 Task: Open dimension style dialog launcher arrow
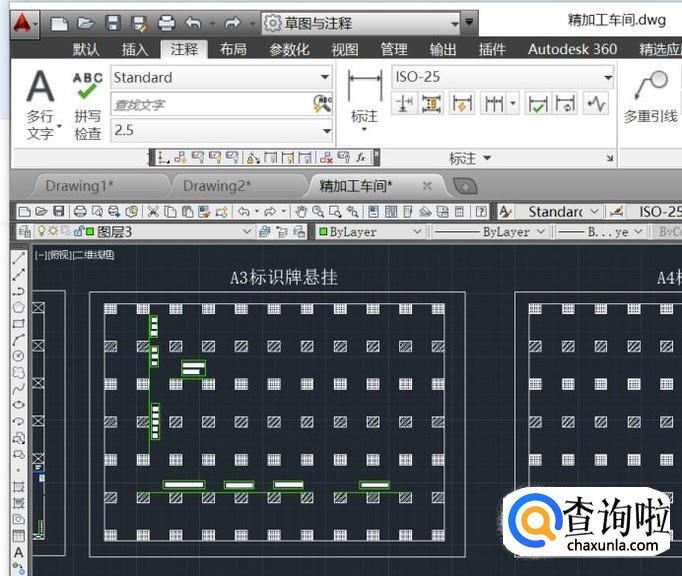pos(610,159)
